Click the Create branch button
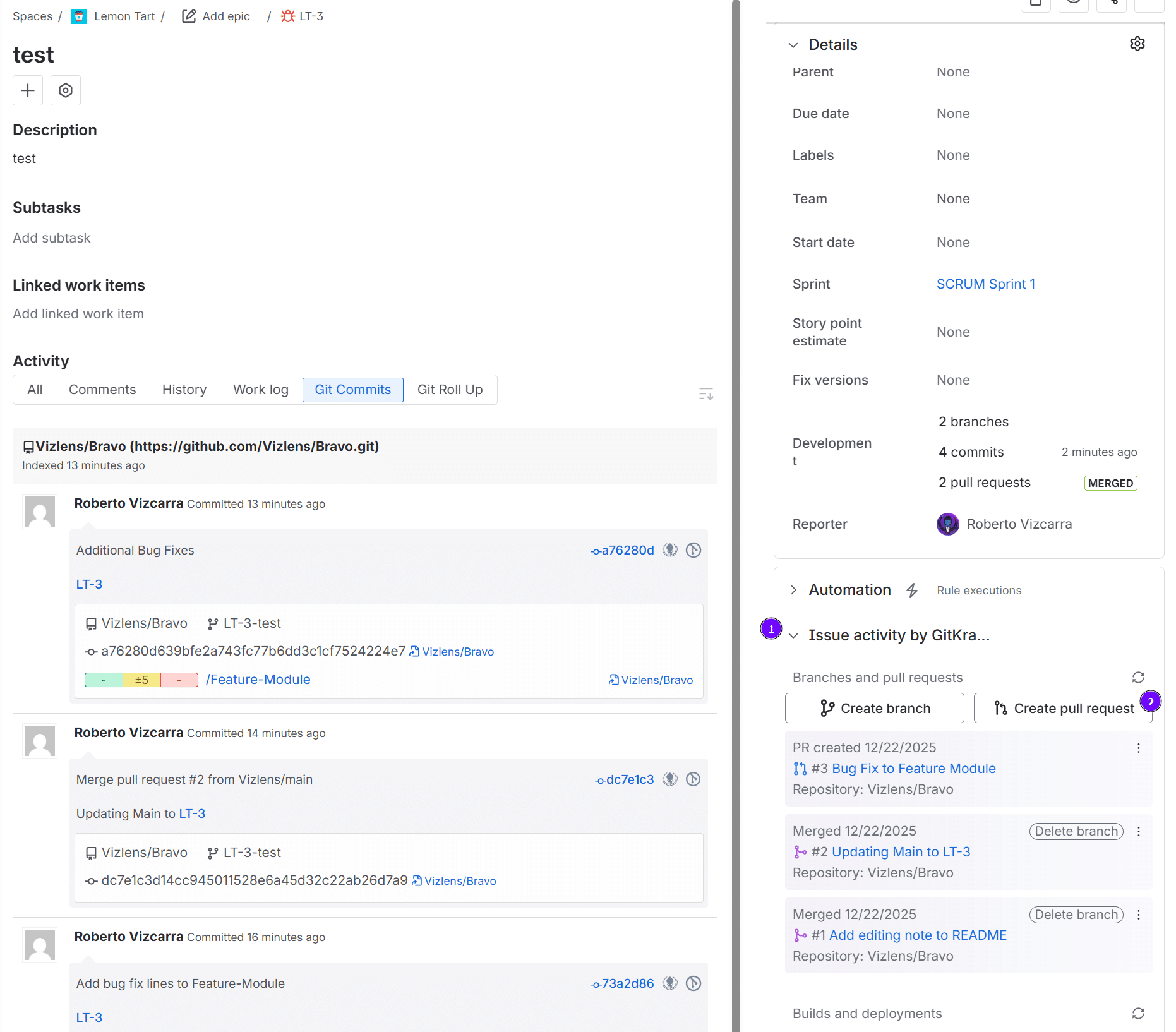Screen dimensions: 1176x1032 click(874, 708)
